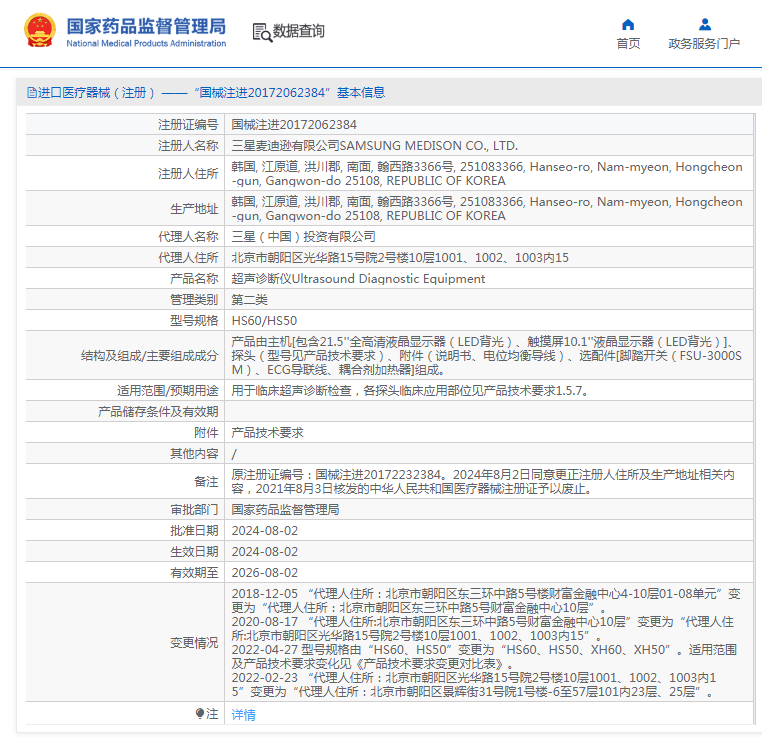Click the 首页 house icon
The width and height of the screenshot is (762, 737).
(x=628, y=25)
